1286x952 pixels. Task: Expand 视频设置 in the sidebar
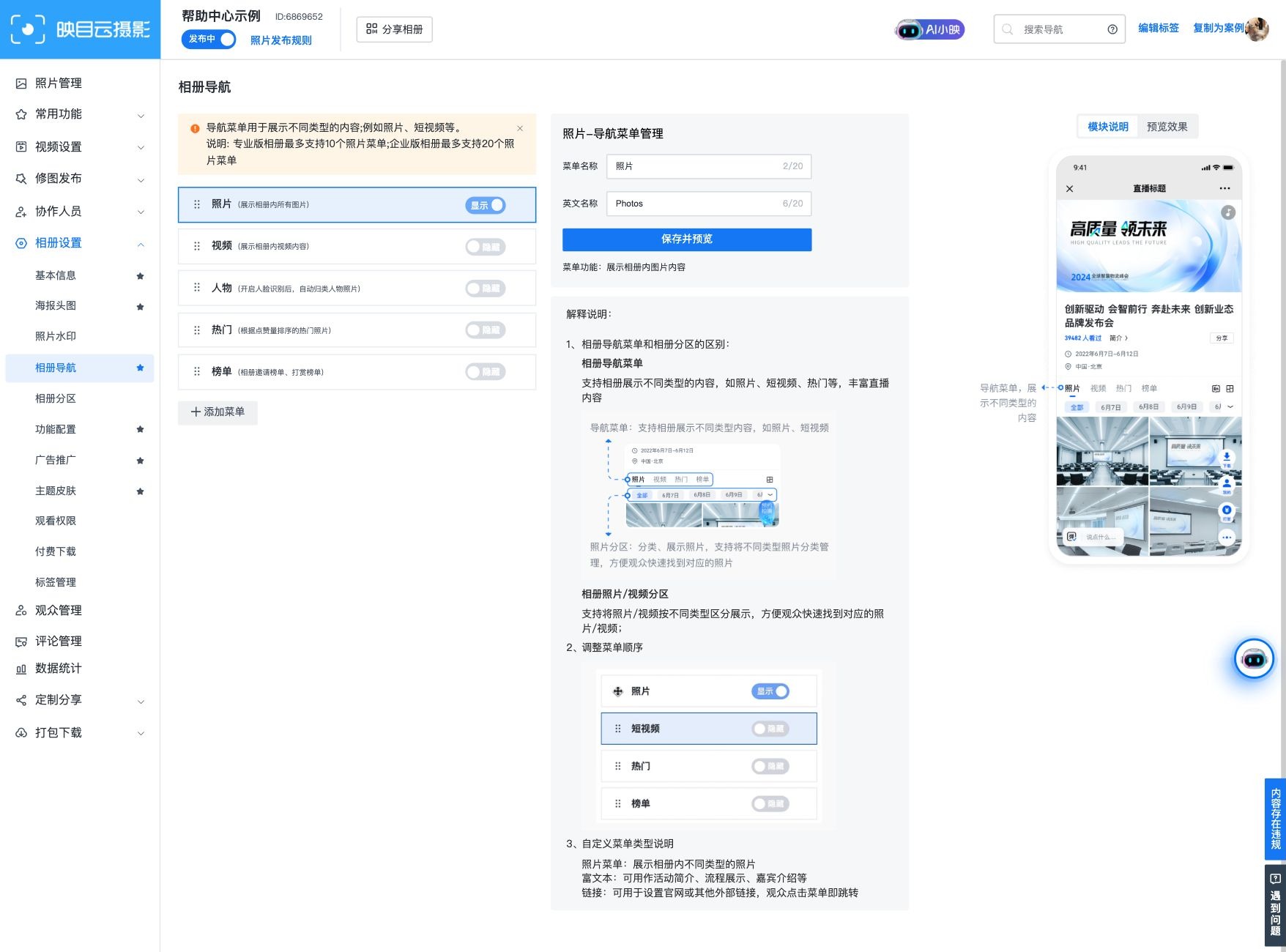pyautogui.click(x=141, y=148)
